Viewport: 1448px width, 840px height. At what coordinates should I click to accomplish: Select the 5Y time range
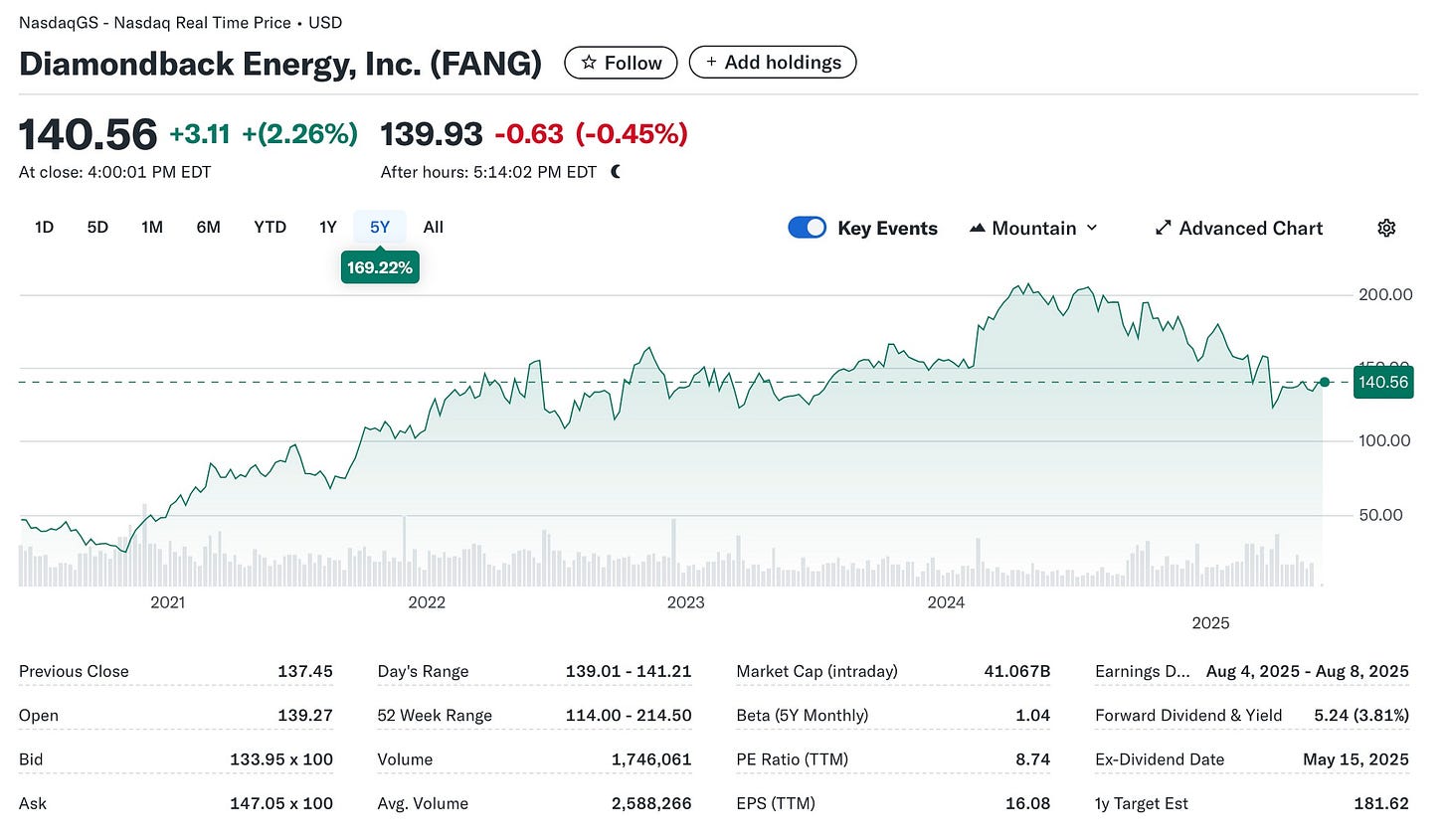click(380, 227)
